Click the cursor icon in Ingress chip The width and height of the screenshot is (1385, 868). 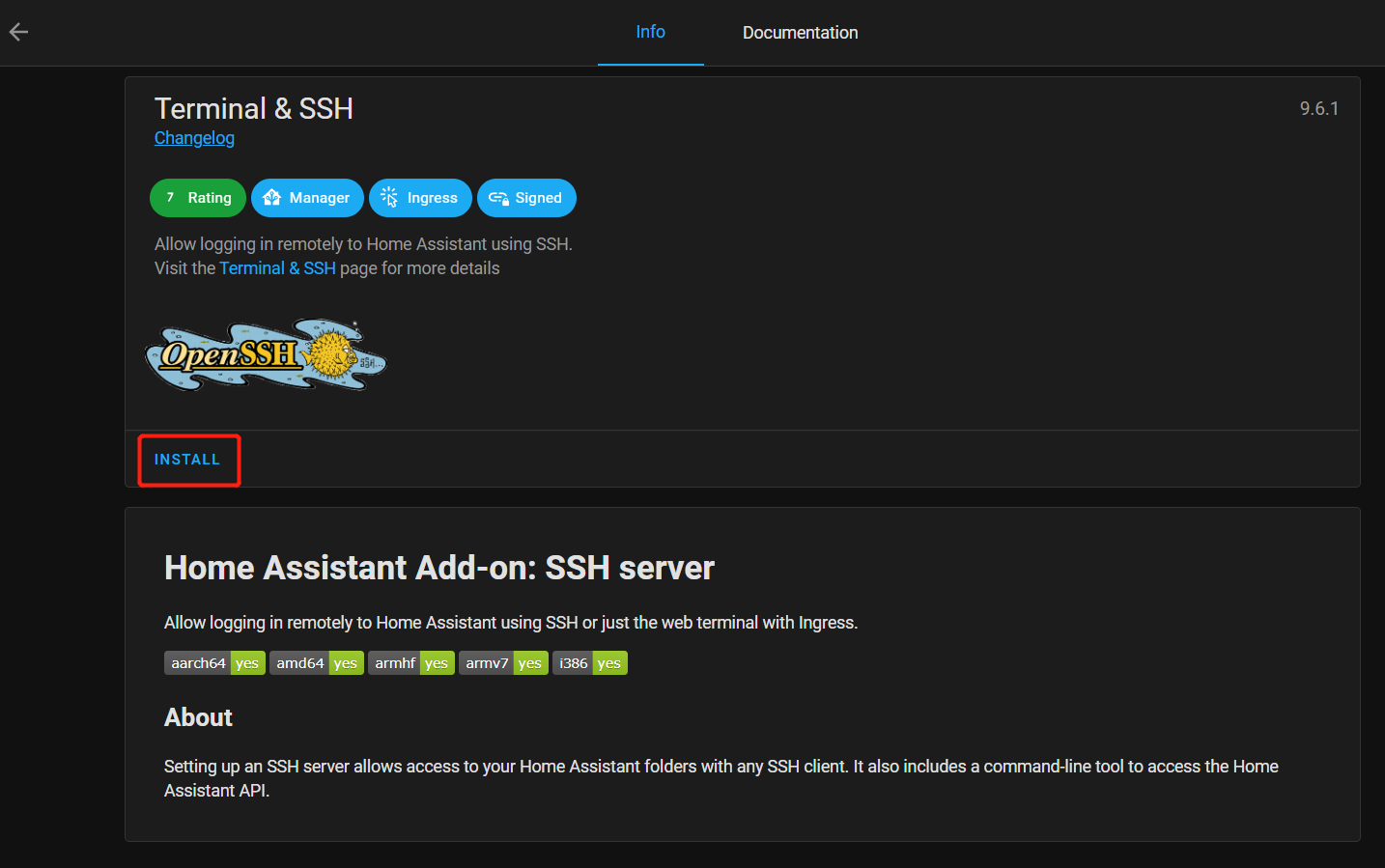tap(389, 197)
